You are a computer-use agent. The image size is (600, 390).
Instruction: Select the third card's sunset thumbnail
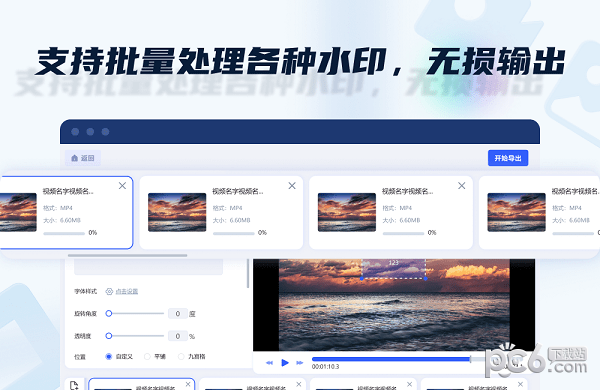coord(347,212)
